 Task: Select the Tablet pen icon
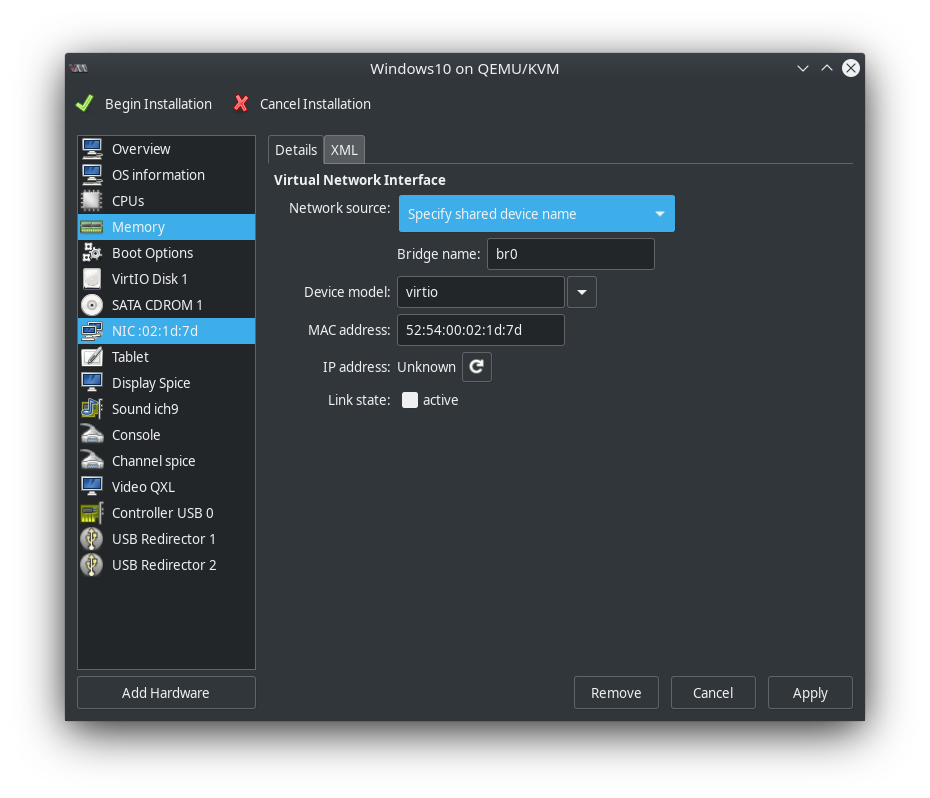click(92, 357)
